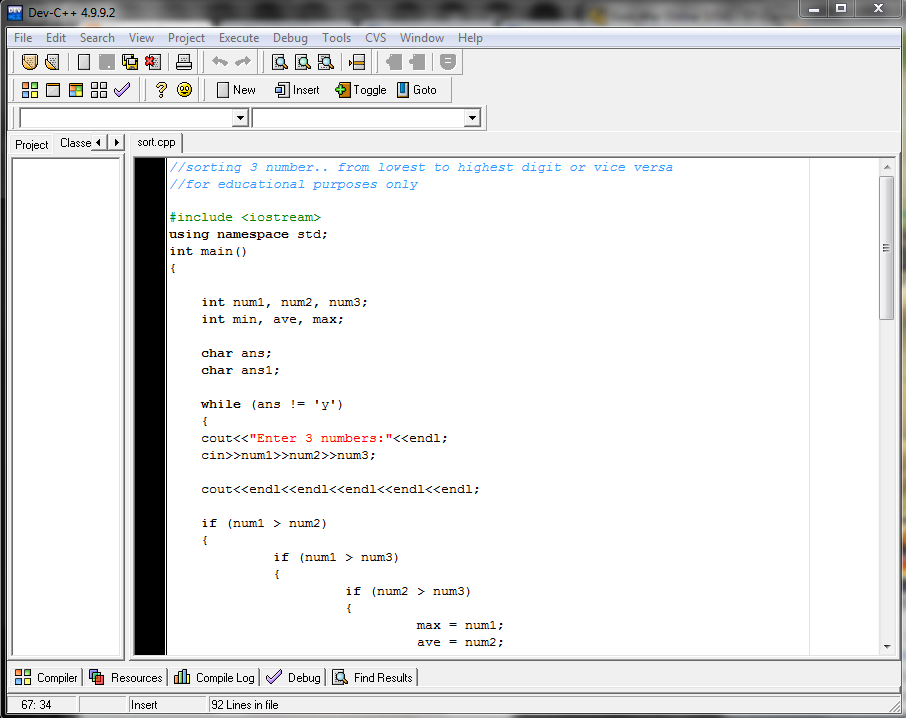Click the third magnifier search-again icon
Viewport: 906px width, 718px height.
coord(325,62)
